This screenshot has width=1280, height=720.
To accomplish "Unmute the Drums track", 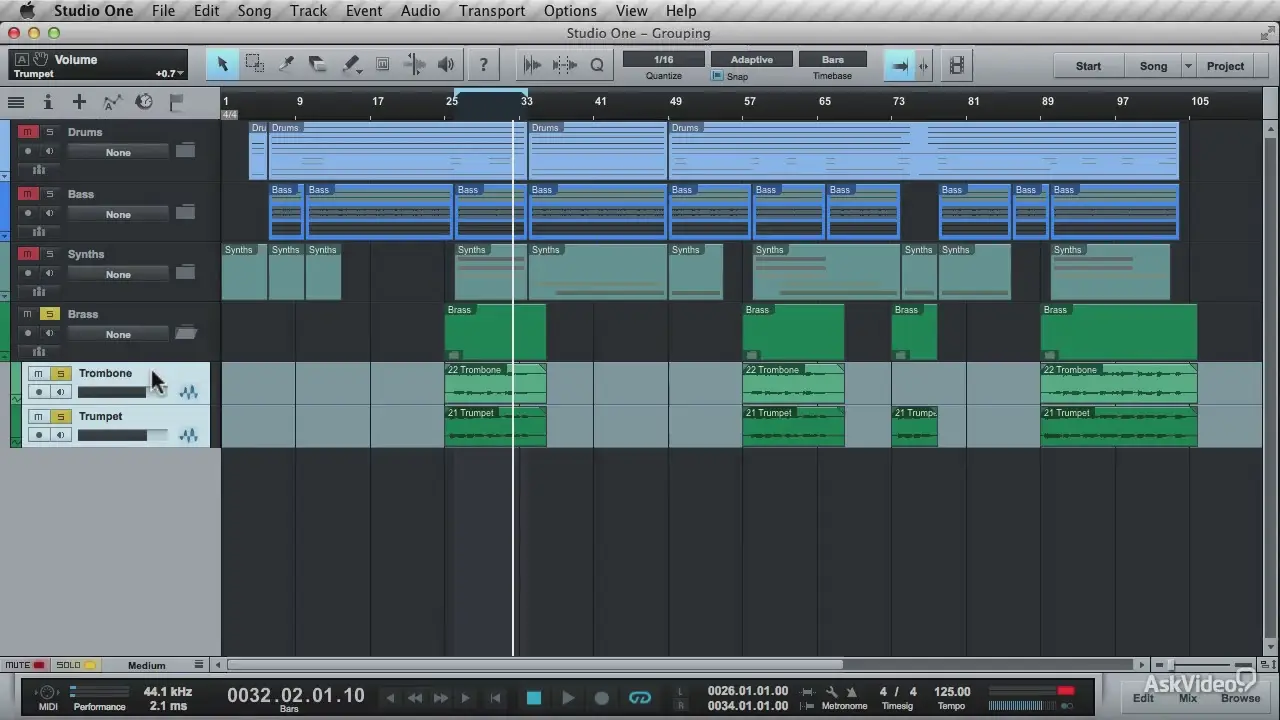I will tap(27, 132).
